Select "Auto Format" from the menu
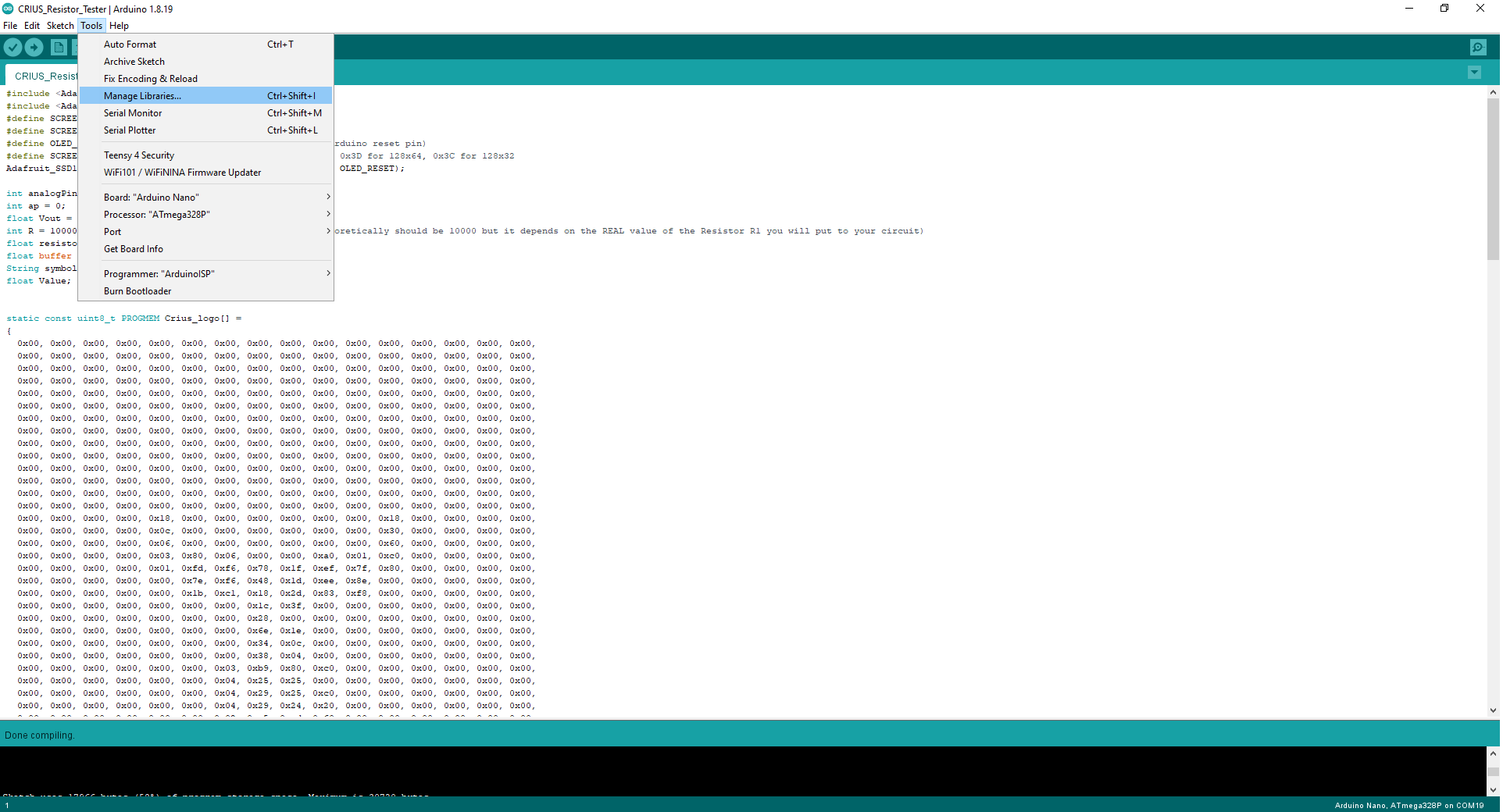 (x=130, y=44)
